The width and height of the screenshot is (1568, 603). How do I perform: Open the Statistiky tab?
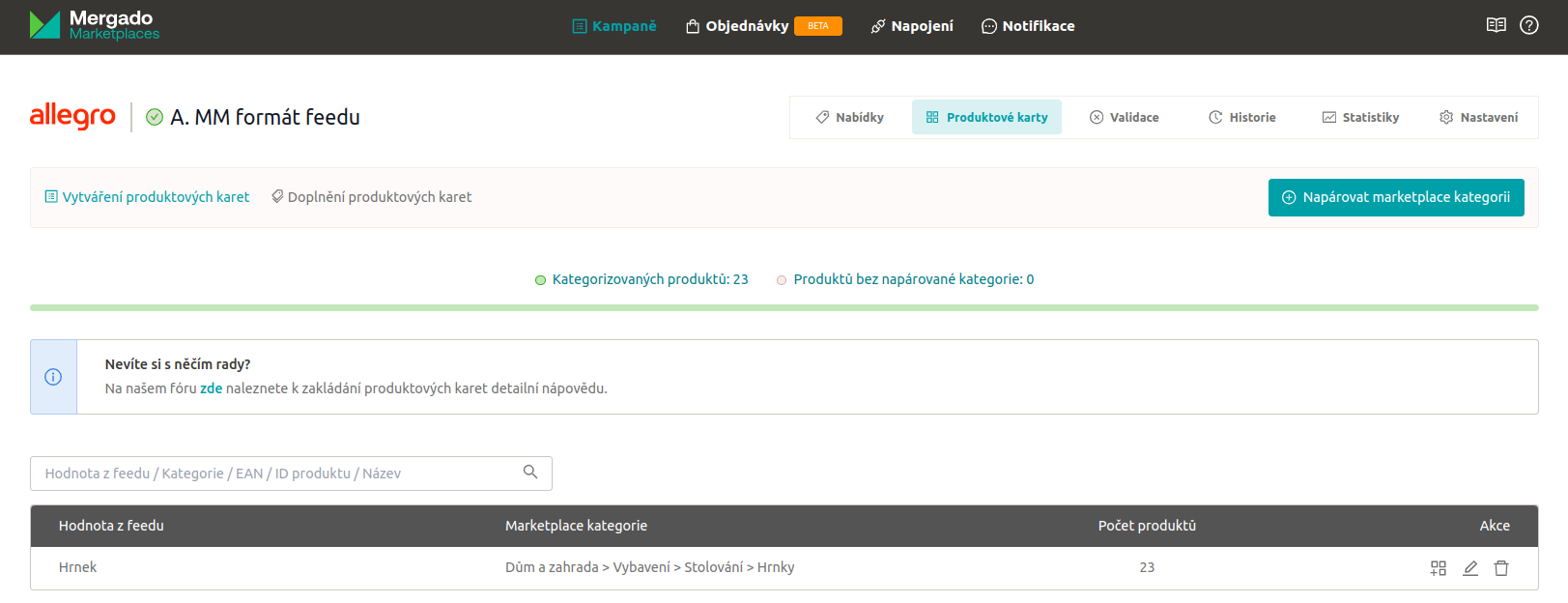[1359, 117]
